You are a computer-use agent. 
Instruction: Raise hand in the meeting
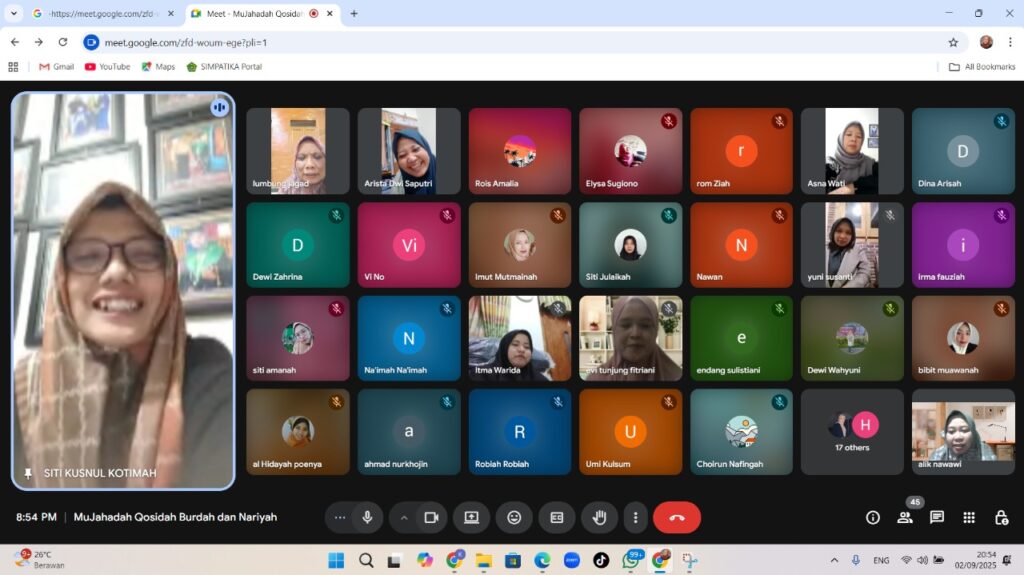tap(600, 517)
